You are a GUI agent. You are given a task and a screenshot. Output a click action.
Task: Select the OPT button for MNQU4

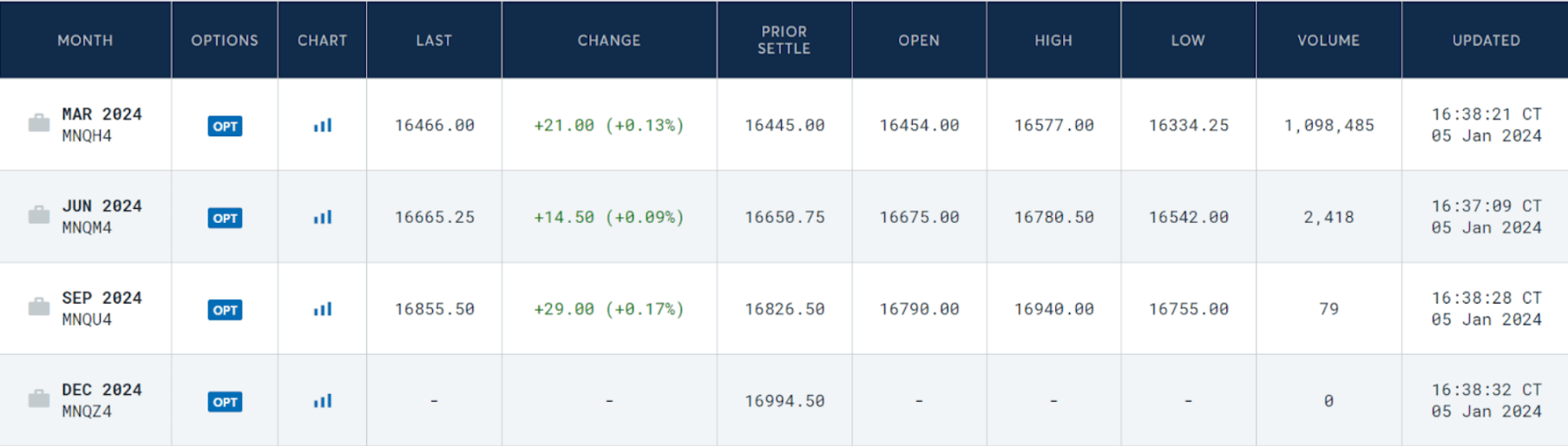pos(225,311)
